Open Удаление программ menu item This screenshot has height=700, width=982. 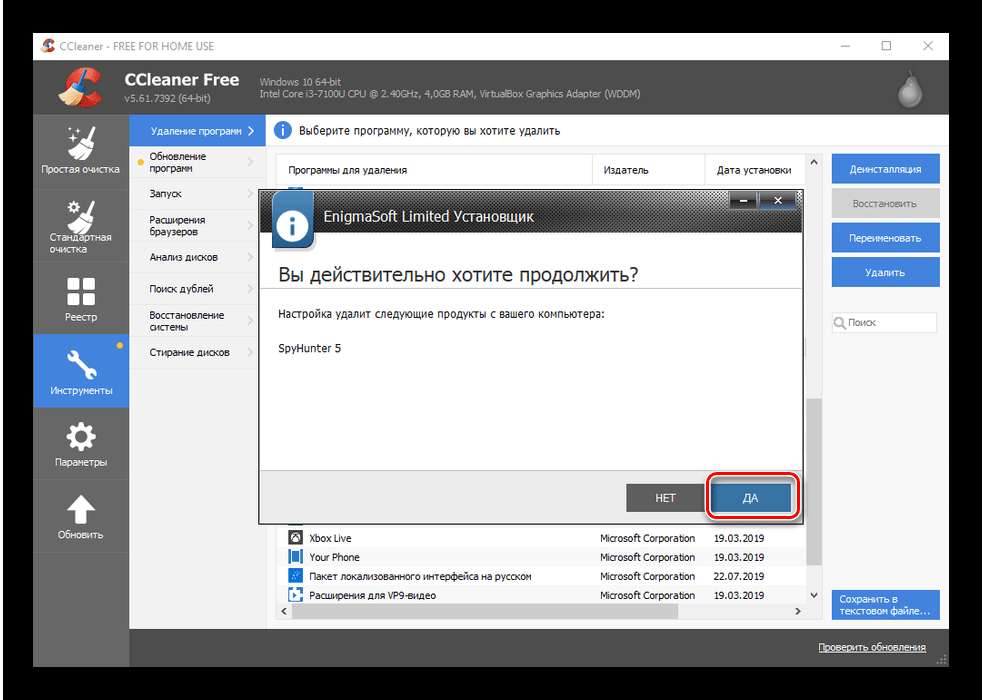click(197, 131)
